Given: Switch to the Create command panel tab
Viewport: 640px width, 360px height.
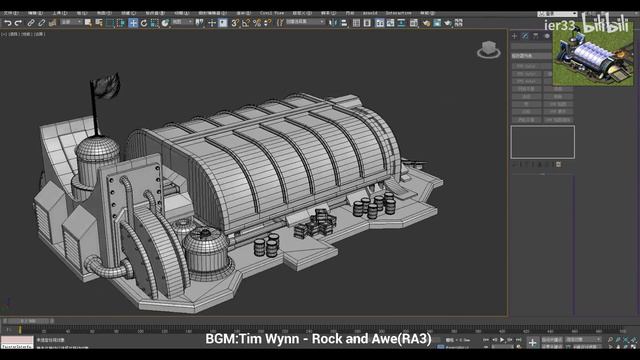Looking at the screenshot, I should [514, 36].
